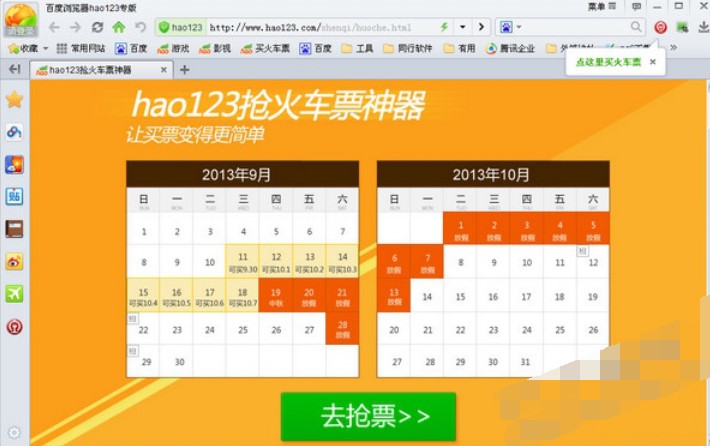Image resolution: width=710 pixels, height=446 pixels.
Task: Show more bookmarks with the chevron
Action: tap(673, 48)
